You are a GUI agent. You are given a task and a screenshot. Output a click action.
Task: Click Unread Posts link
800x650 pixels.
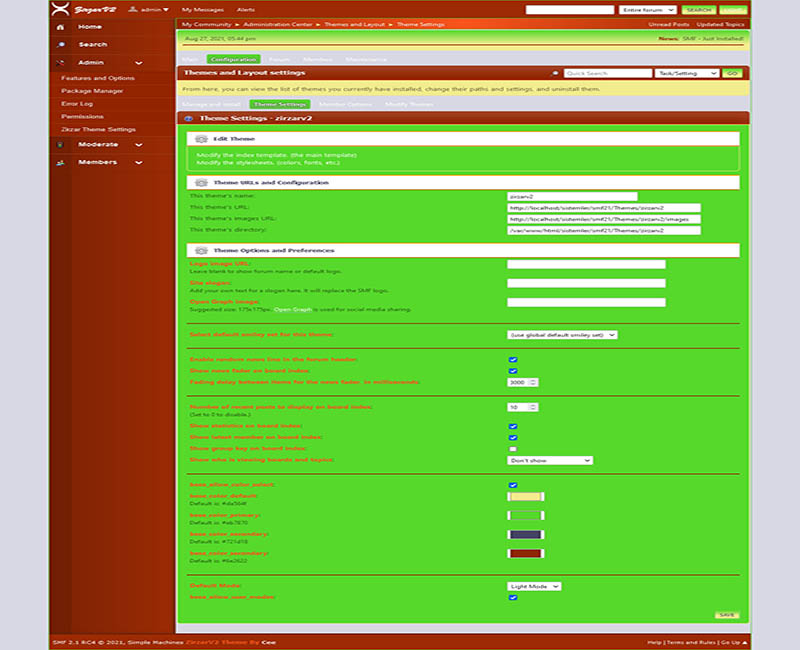pos(668,24)
